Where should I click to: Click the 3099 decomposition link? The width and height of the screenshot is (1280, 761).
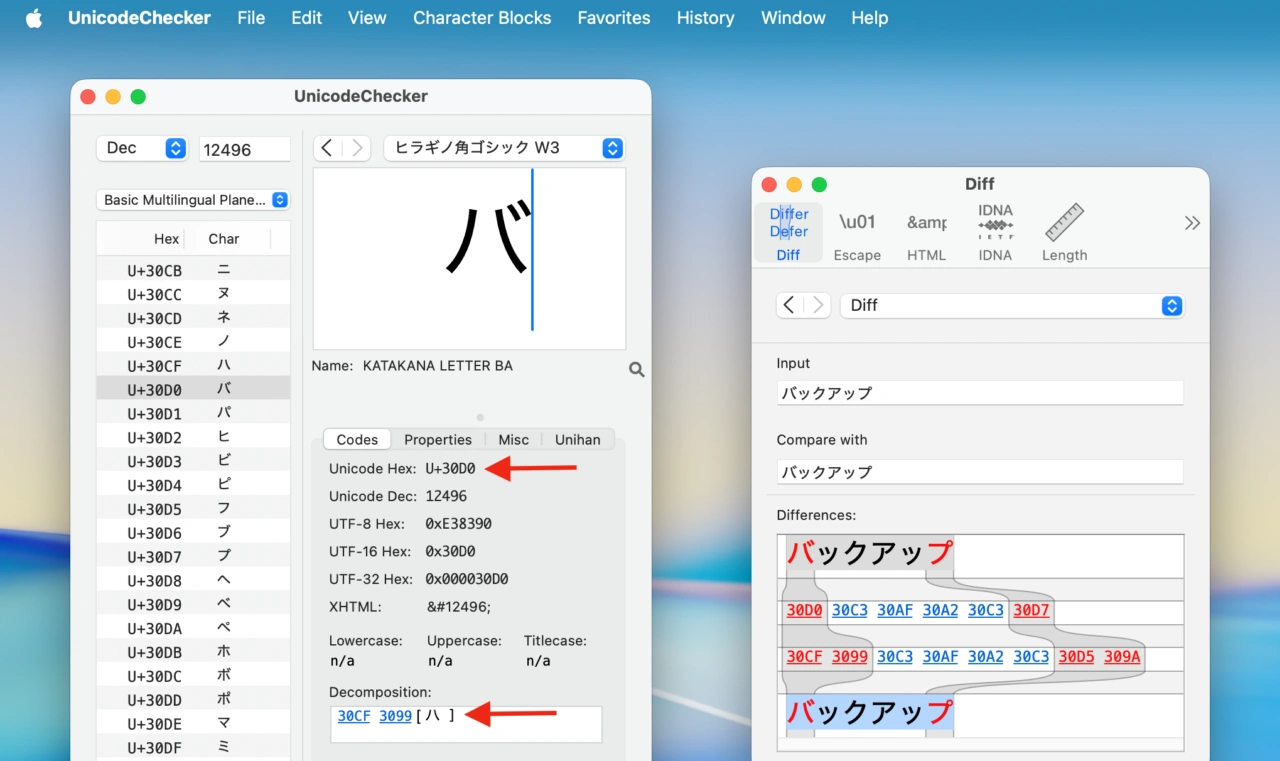coord(395,716)
